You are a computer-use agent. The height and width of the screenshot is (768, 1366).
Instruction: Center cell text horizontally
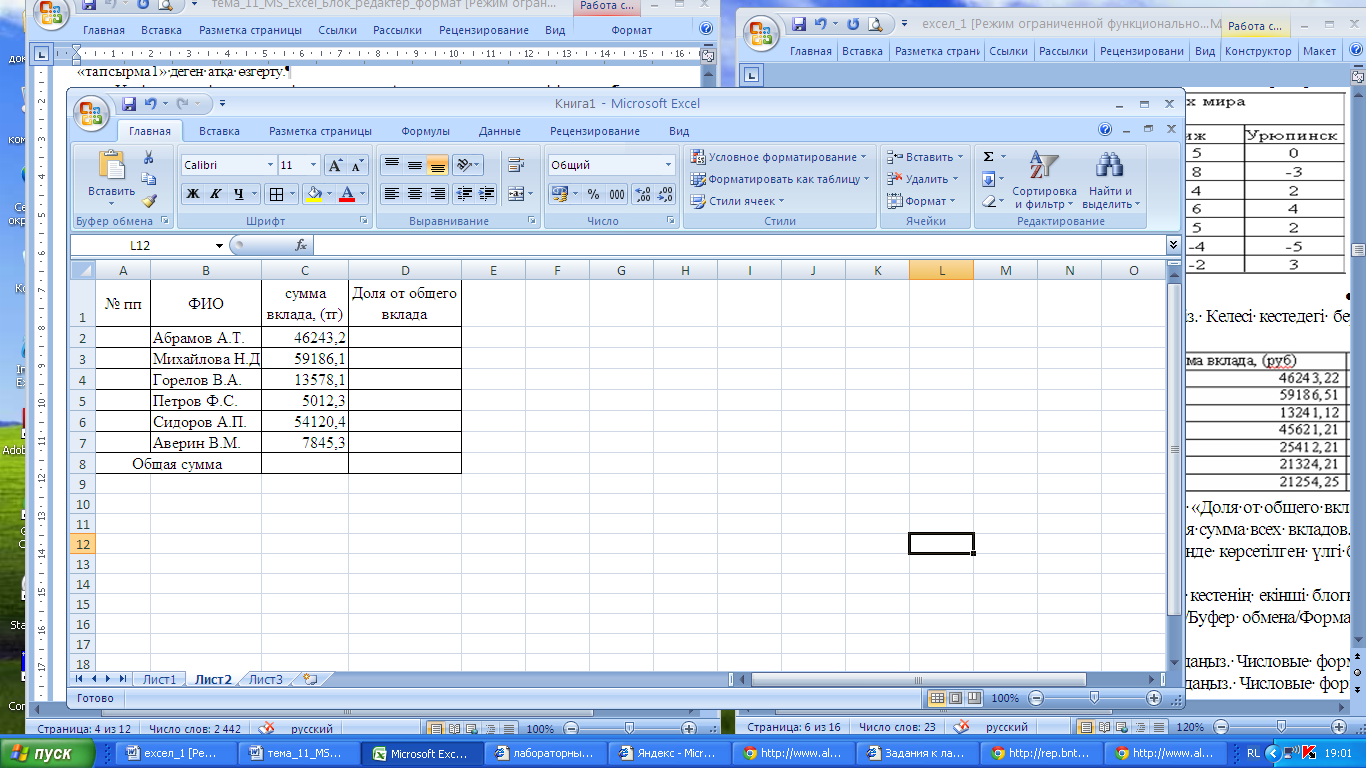[x=414, y=194]
